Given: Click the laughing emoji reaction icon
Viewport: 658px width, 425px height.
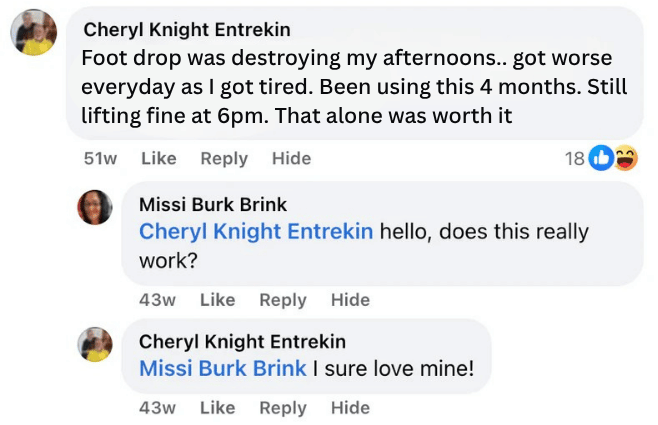Looking at the screenshot, I should click(x=625, y=158).
